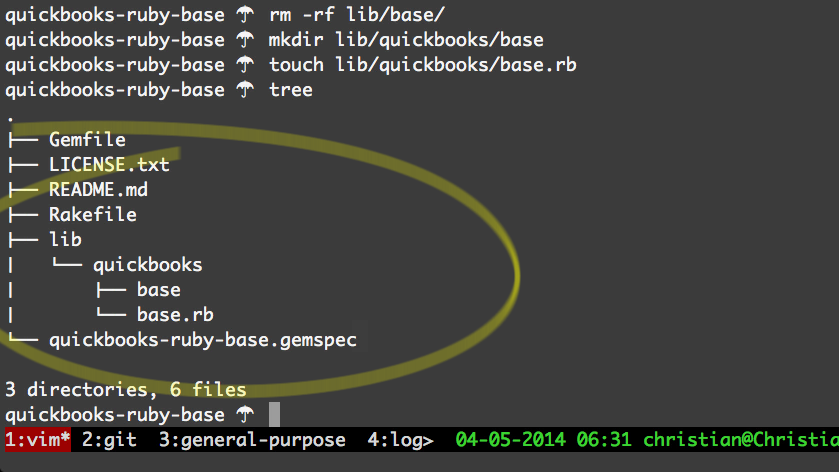The image size is (839, 472).
Task: Click README.md in the tree output
Action: [98, 190]
